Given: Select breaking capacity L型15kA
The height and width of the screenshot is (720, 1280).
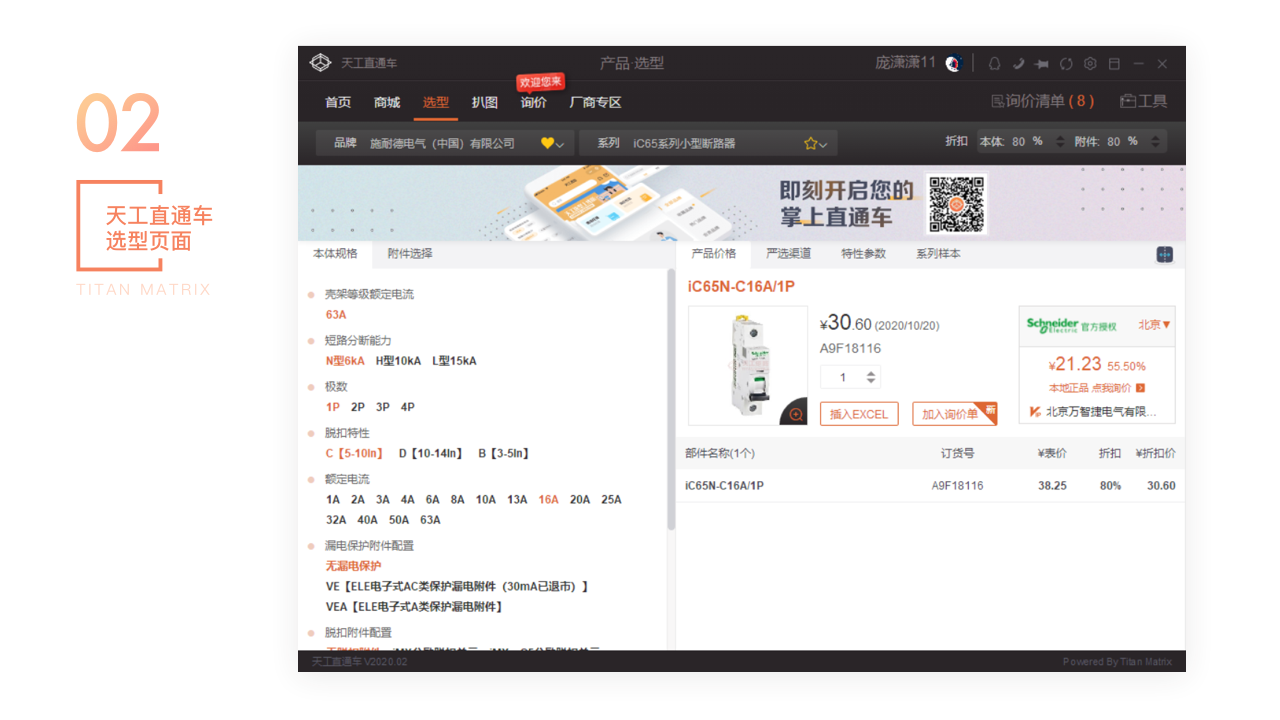Looking at the screenshot, I should [454, 361].
